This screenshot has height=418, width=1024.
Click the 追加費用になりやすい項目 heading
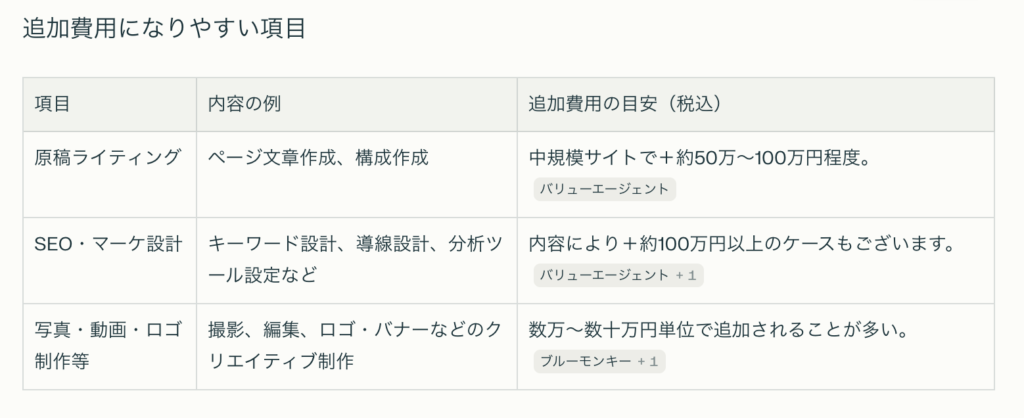(x=163, y=29)
